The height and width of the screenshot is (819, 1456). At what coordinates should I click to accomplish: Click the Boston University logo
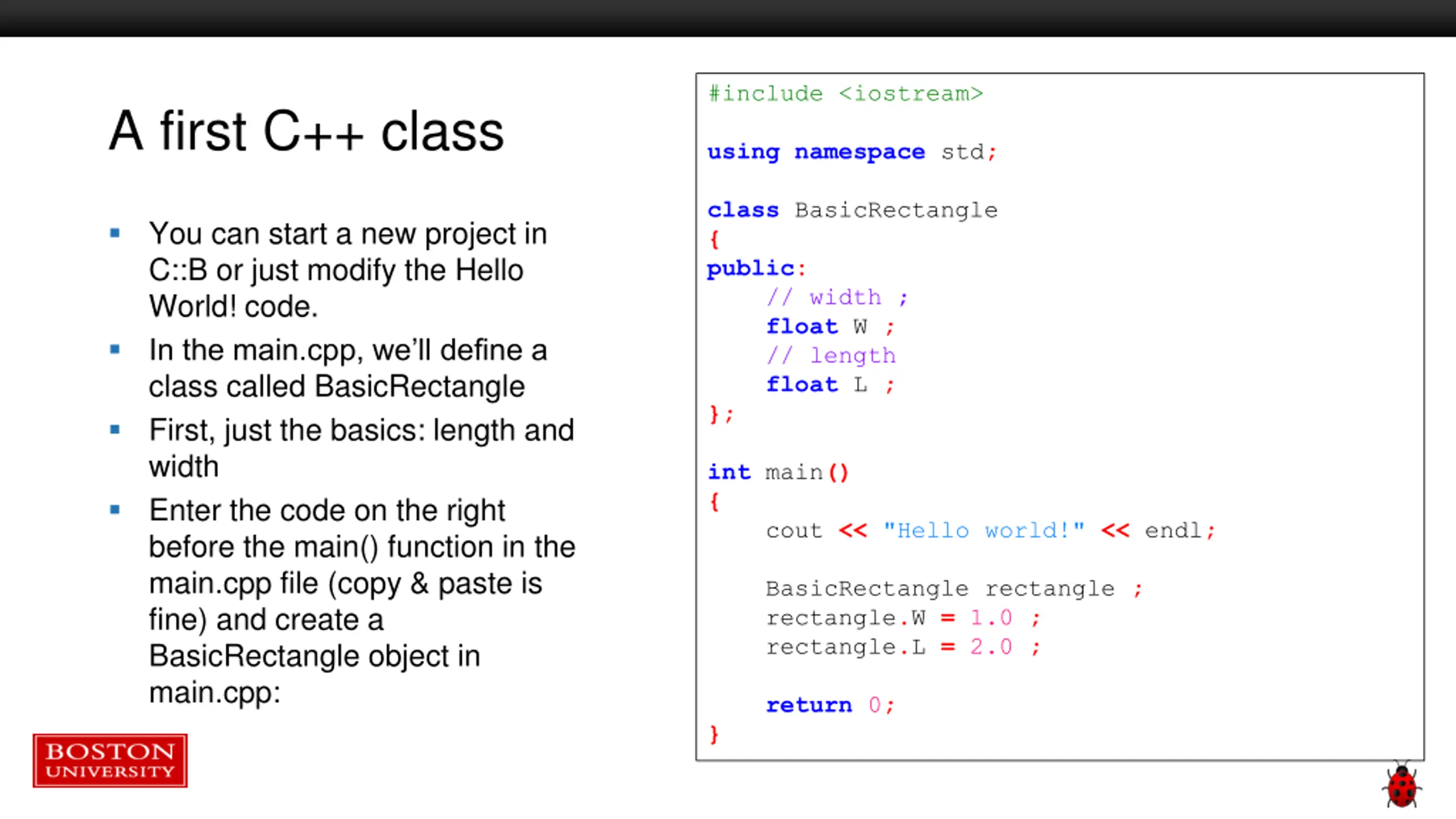tap(110, 760)
